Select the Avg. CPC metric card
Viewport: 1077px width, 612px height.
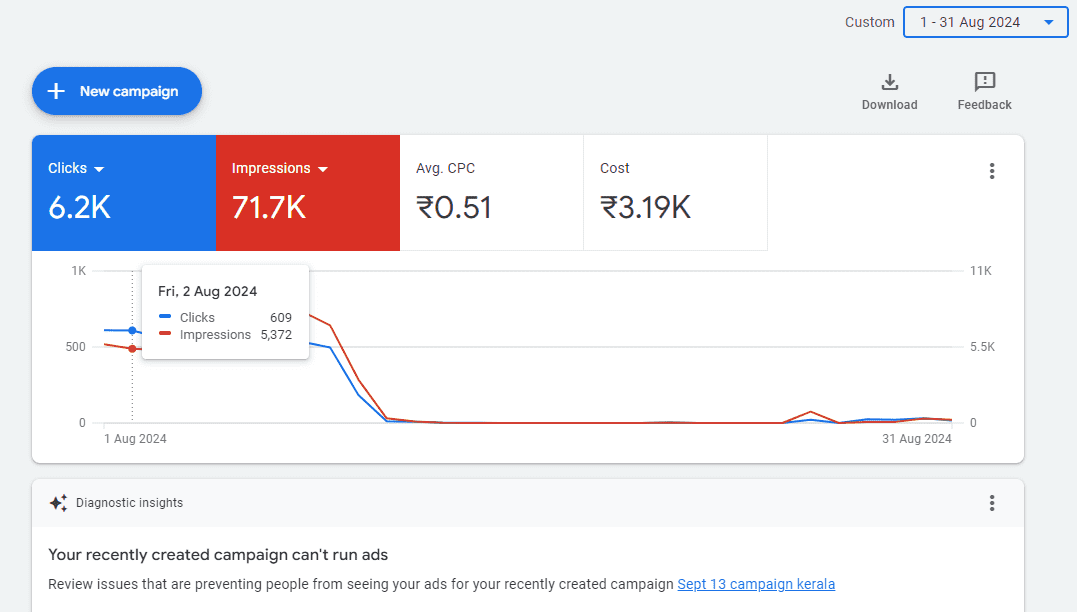pos(491,192)
